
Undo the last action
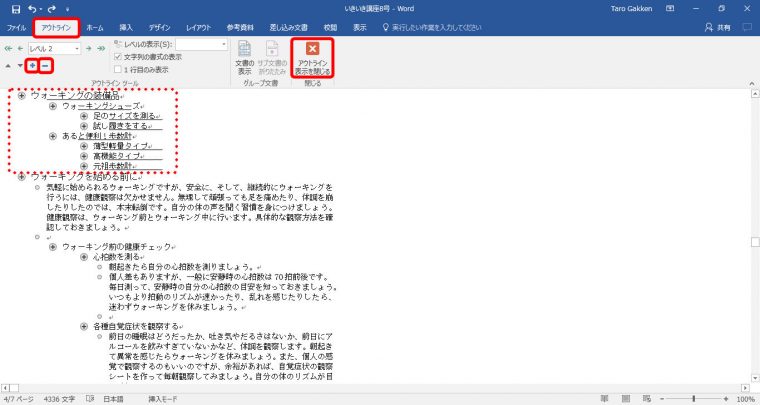[32, 9]
